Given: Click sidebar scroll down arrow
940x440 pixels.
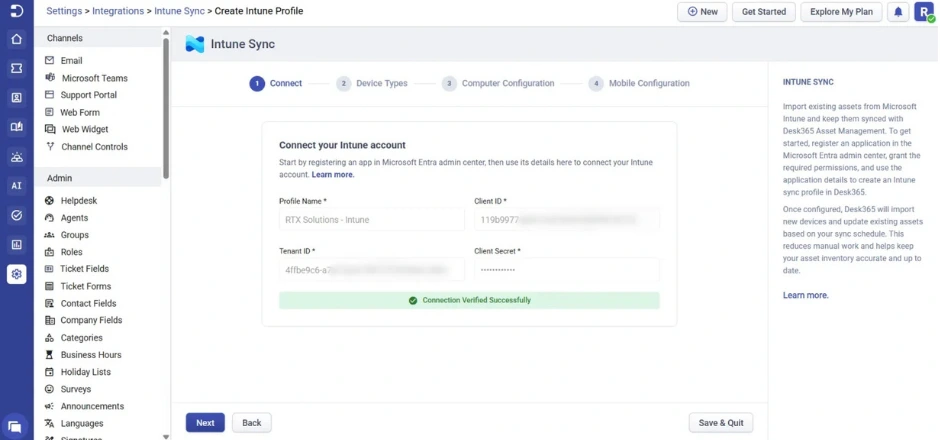Looking at the screenshot, I should pyautogui.click(x=166, y=436).
